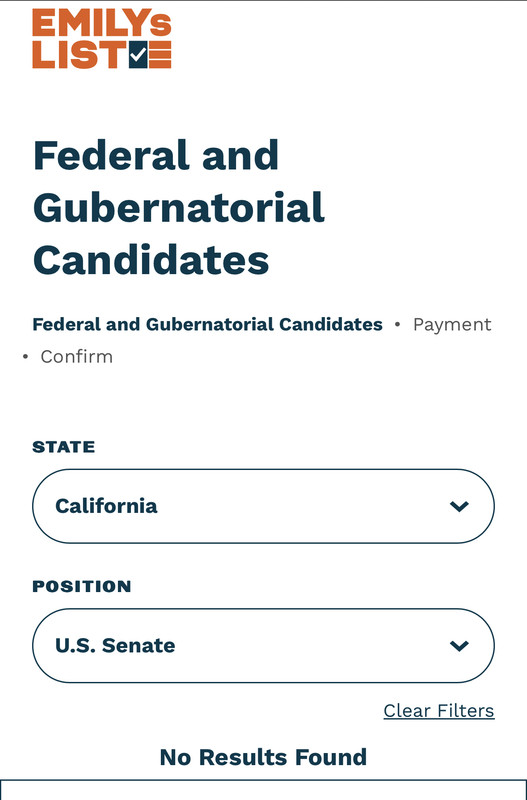Click the STATE field label
The image size is (527, 800).
click(64, 447)
